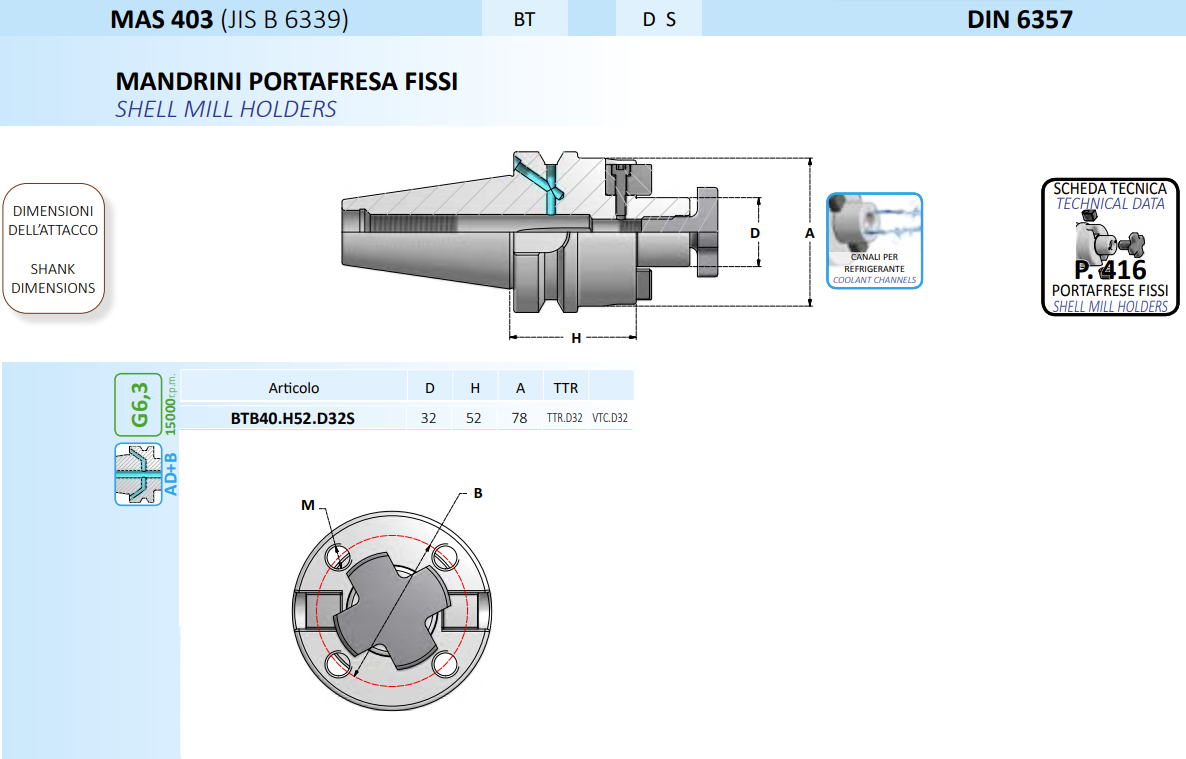Click the Articolo column header

point(293,387)
